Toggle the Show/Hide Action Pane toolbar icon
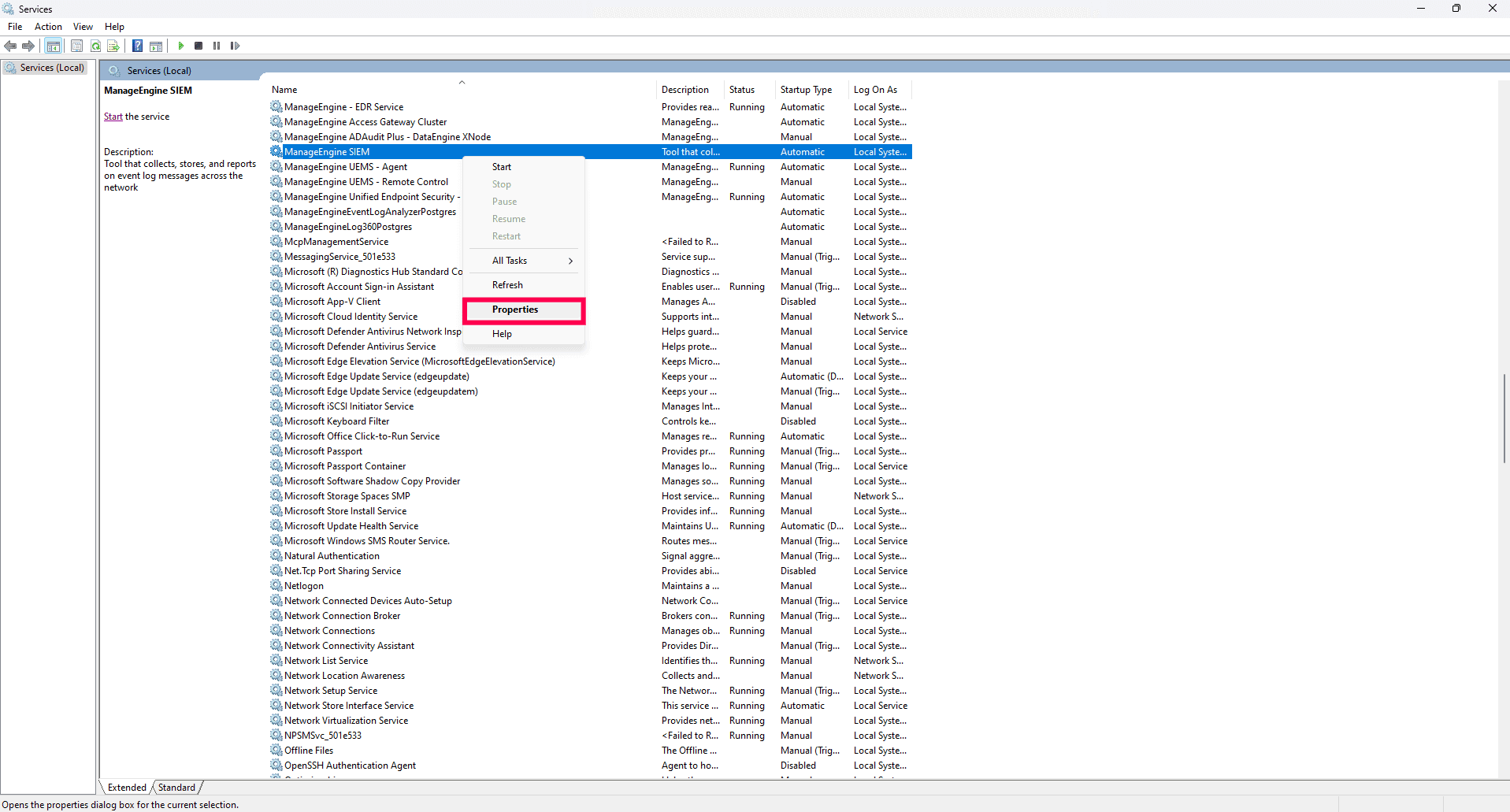1510x812 pixels. [156, 46]
